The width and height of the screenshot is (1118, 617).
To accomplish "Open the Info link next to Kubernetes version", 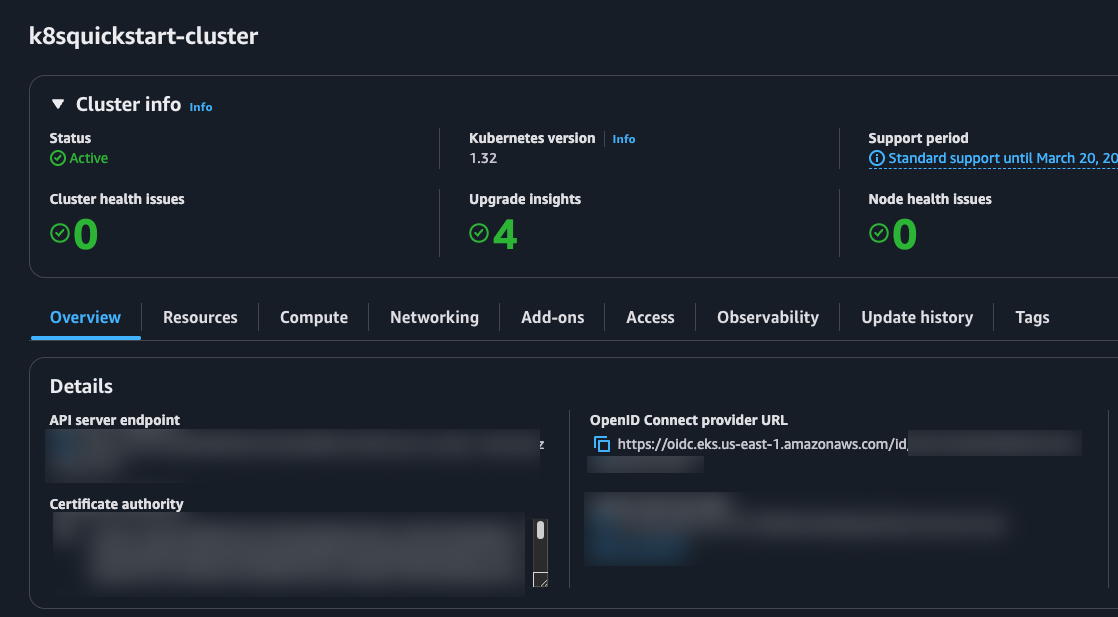I will pos(623,139).
